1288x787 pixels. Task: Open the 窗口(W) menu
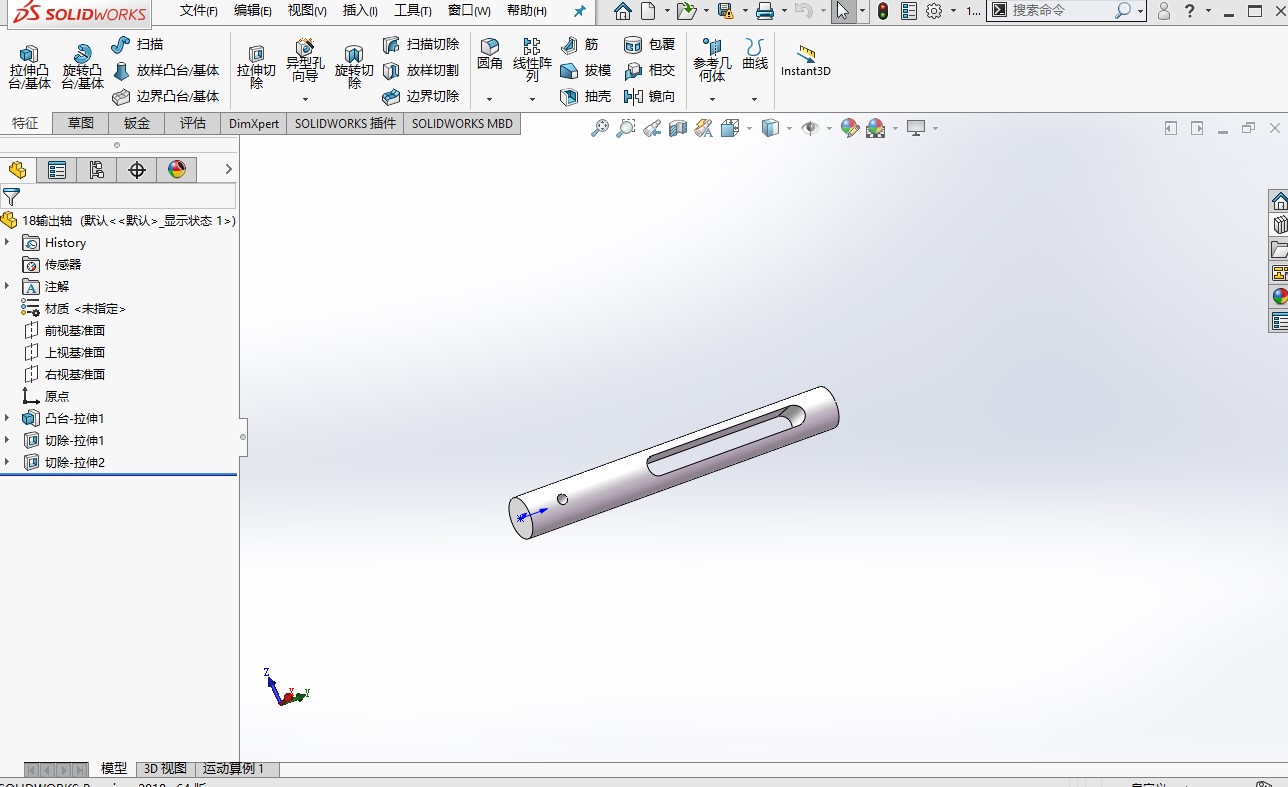point(469,11)
